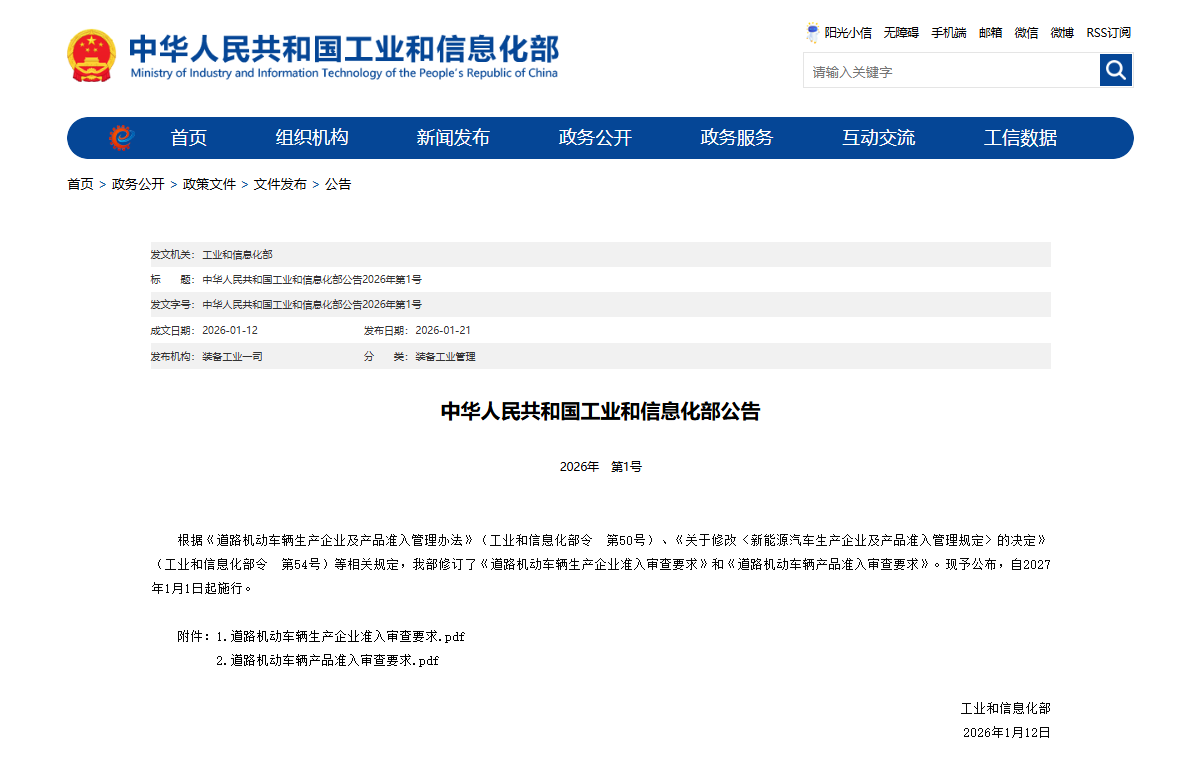Screen dimensions: 1178x772
Task: Open 工信数据 navigation menu
Action: (x=1020, y=137)
